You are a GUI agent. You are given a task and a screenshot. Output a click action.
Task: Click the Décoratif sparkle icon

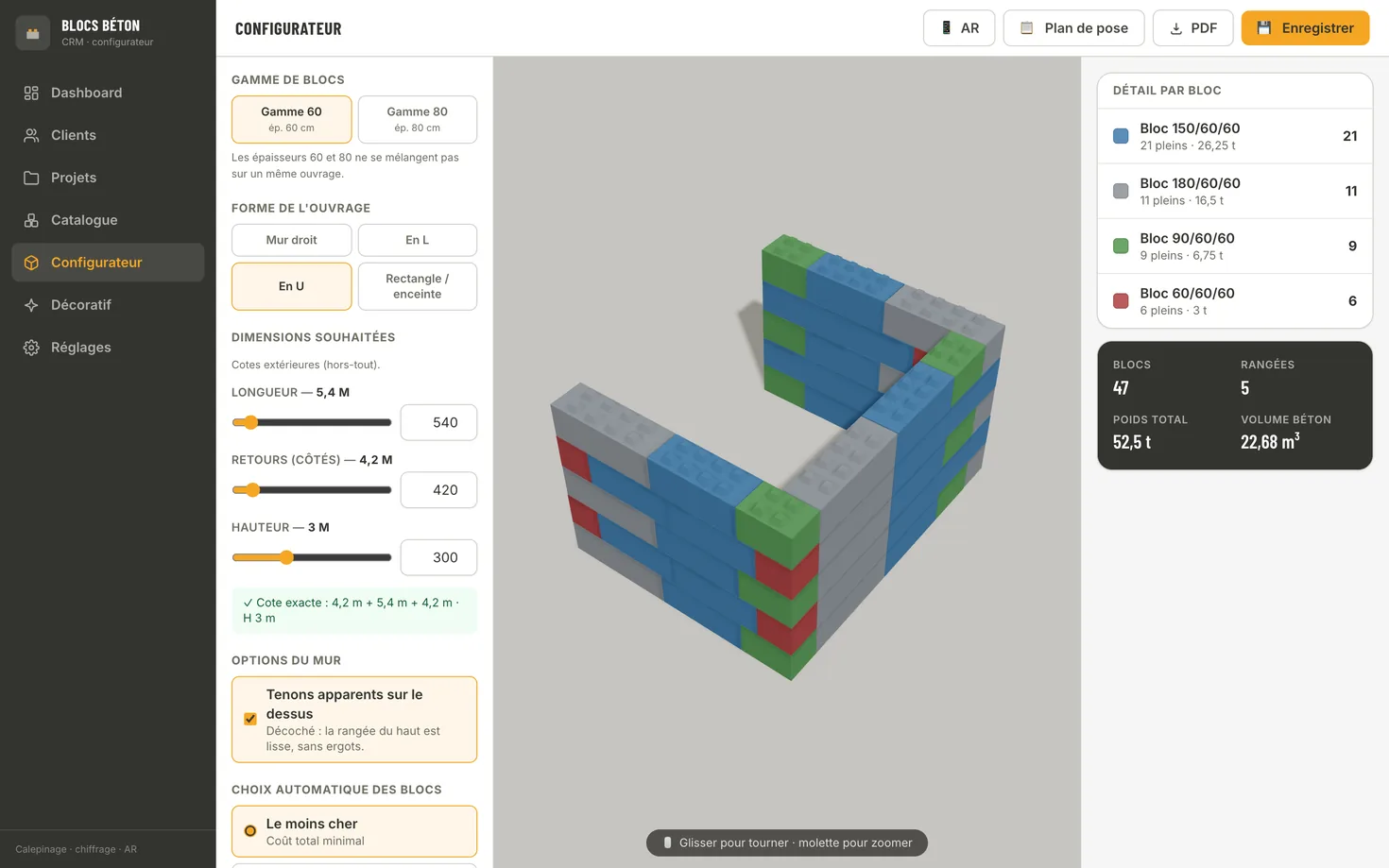point(31,305)
